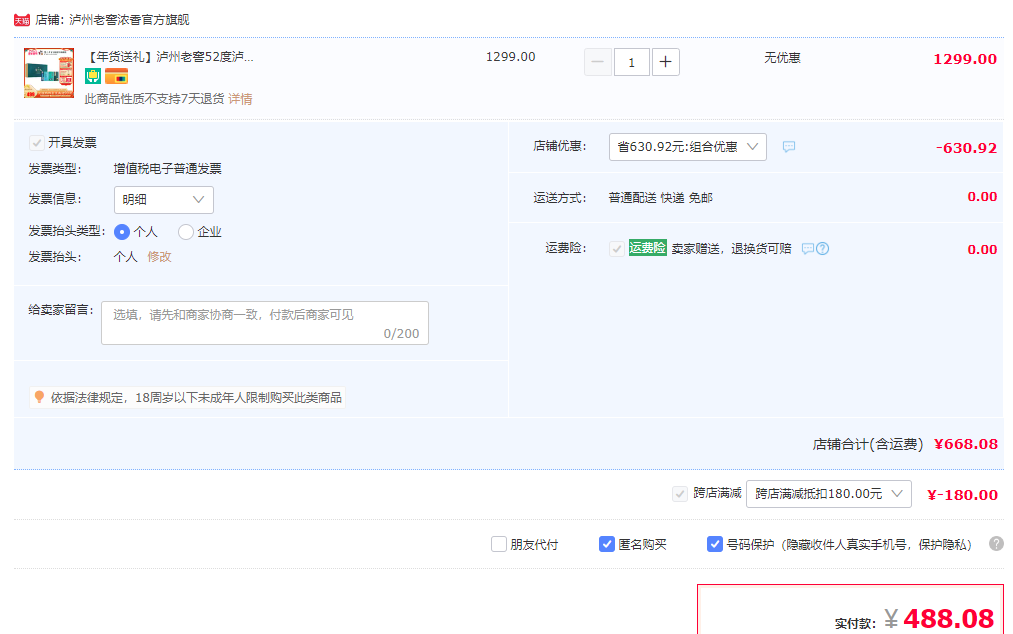Select 个人 invoice title type
1013x634 pixels.
[121, 232]
